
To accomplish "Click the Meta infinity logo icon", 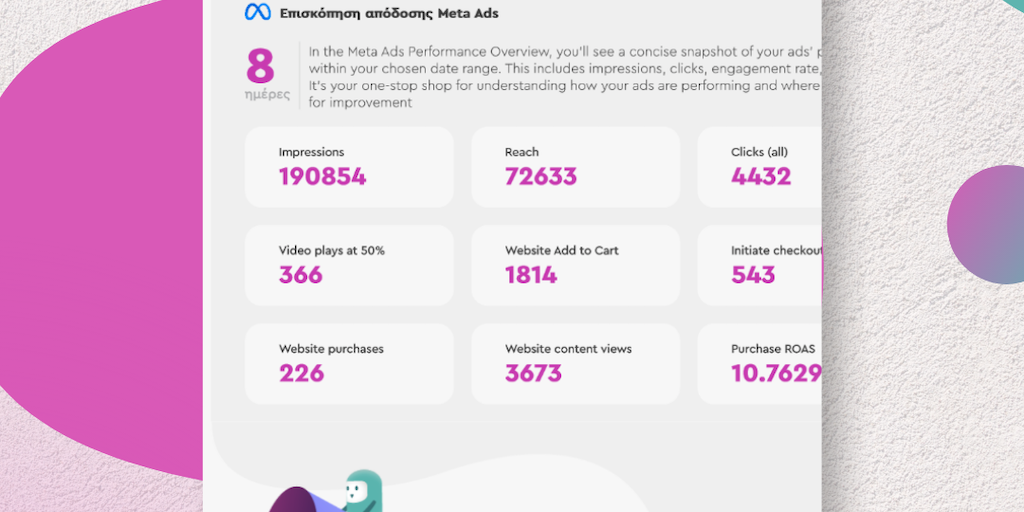I will 258,13.
